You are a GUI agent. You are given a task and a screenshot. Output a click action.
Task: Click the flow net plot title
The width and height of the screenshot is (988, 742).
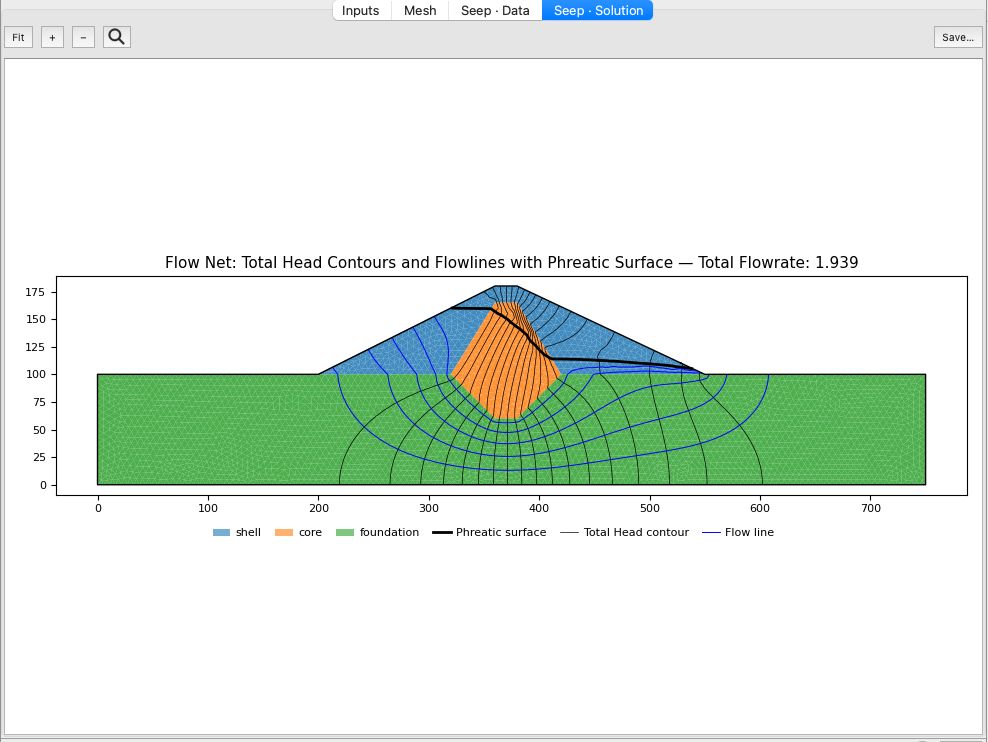512,263
